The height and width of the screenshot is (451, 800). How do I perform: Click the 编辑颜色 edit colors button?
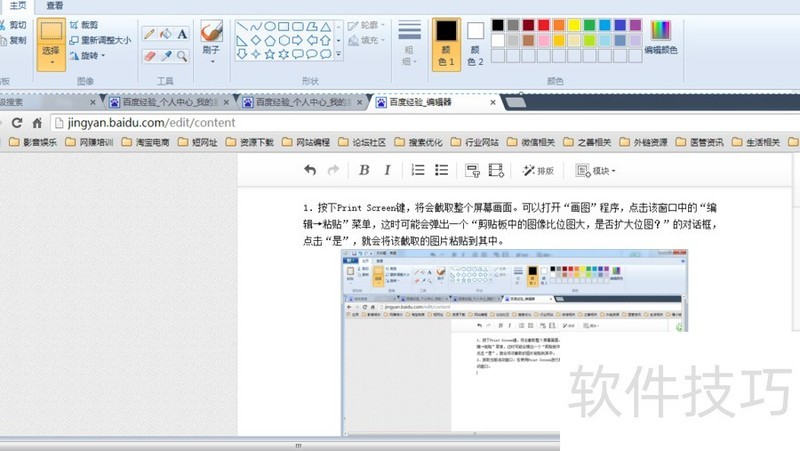(x=661, y=37)
